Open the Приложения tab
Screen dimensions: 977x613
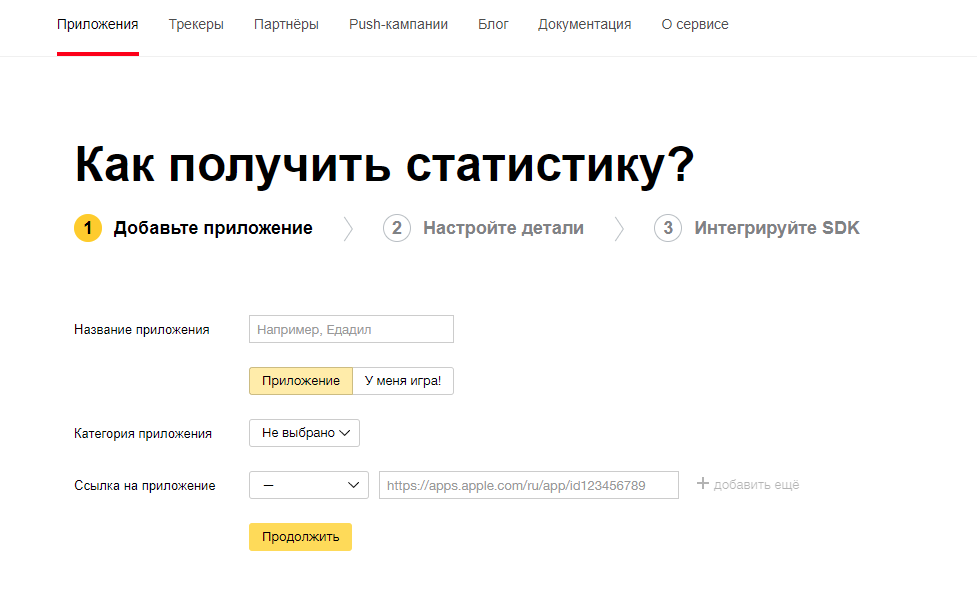click(98, 24)
